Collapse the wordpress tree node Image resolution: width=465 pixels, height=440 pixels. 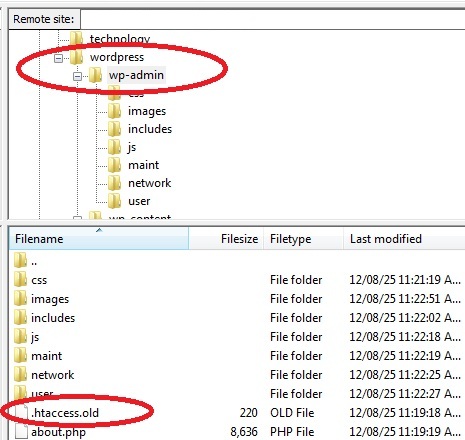59,58
